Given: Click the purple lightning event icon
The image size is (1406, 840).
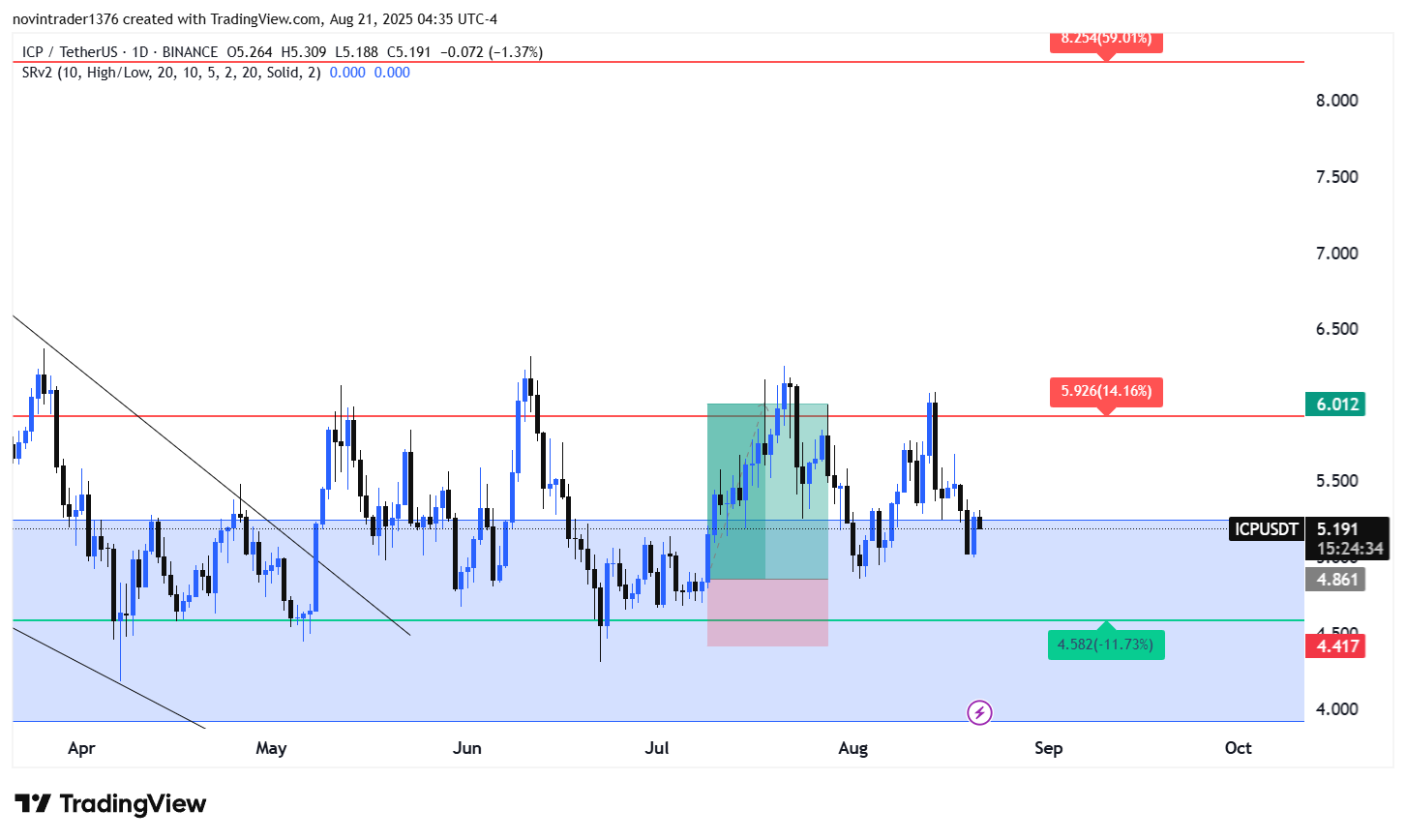Looking at the screenshot, I should [x=979, y=713].
